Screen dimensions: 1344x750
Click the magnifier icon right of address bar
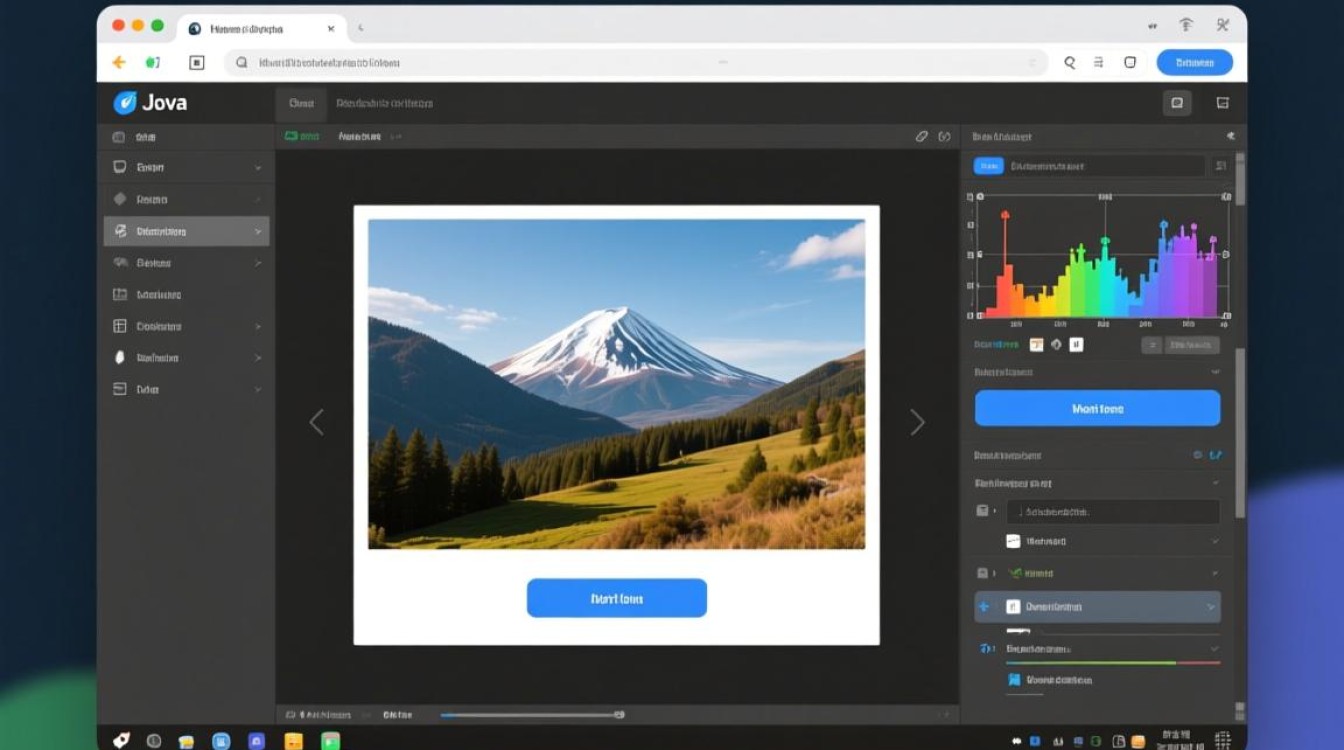[x=1069, y=62]
